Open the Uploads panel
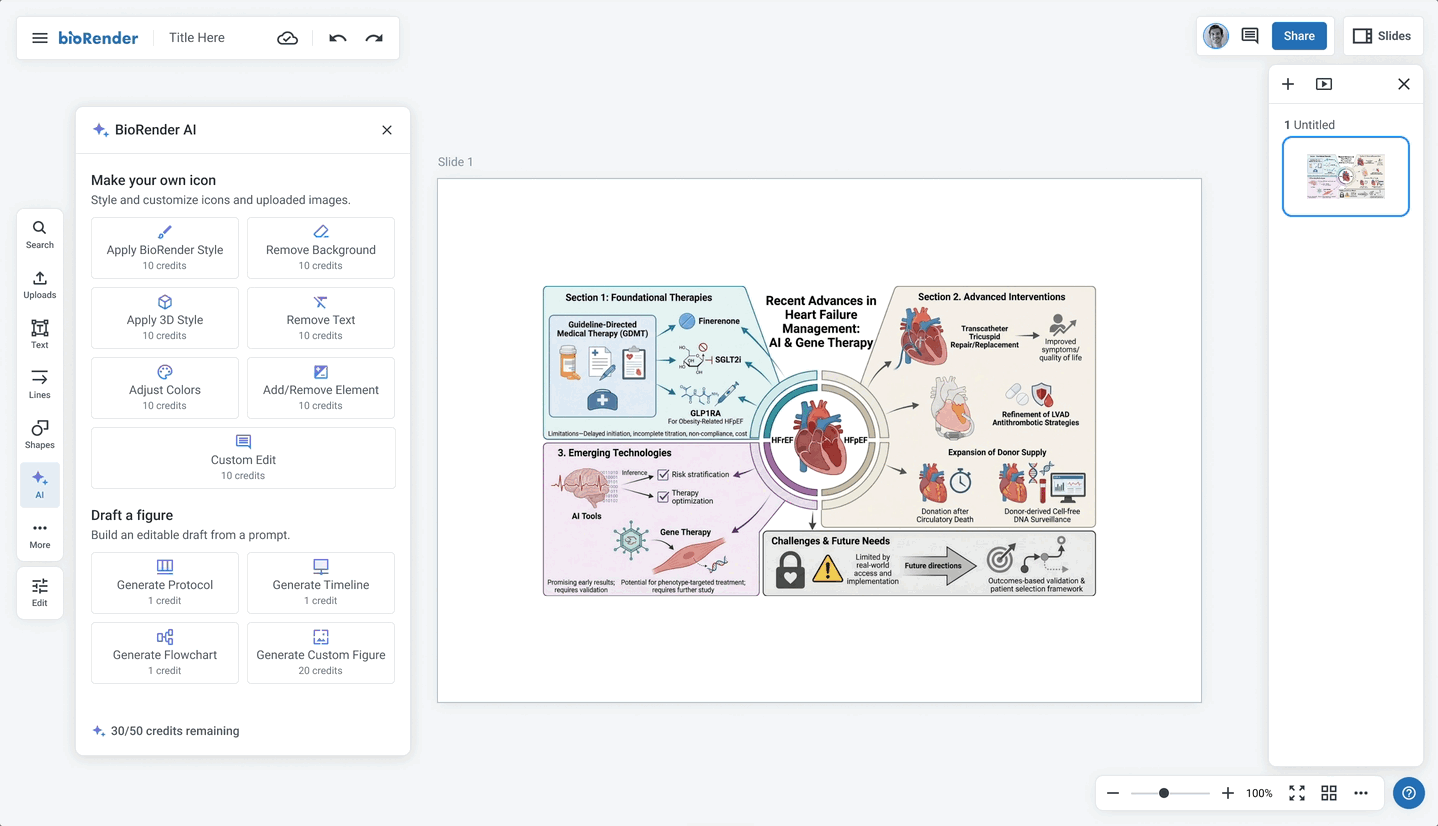Image resolution: width=1438 pixels, height=826 pixels. (40, 284)
